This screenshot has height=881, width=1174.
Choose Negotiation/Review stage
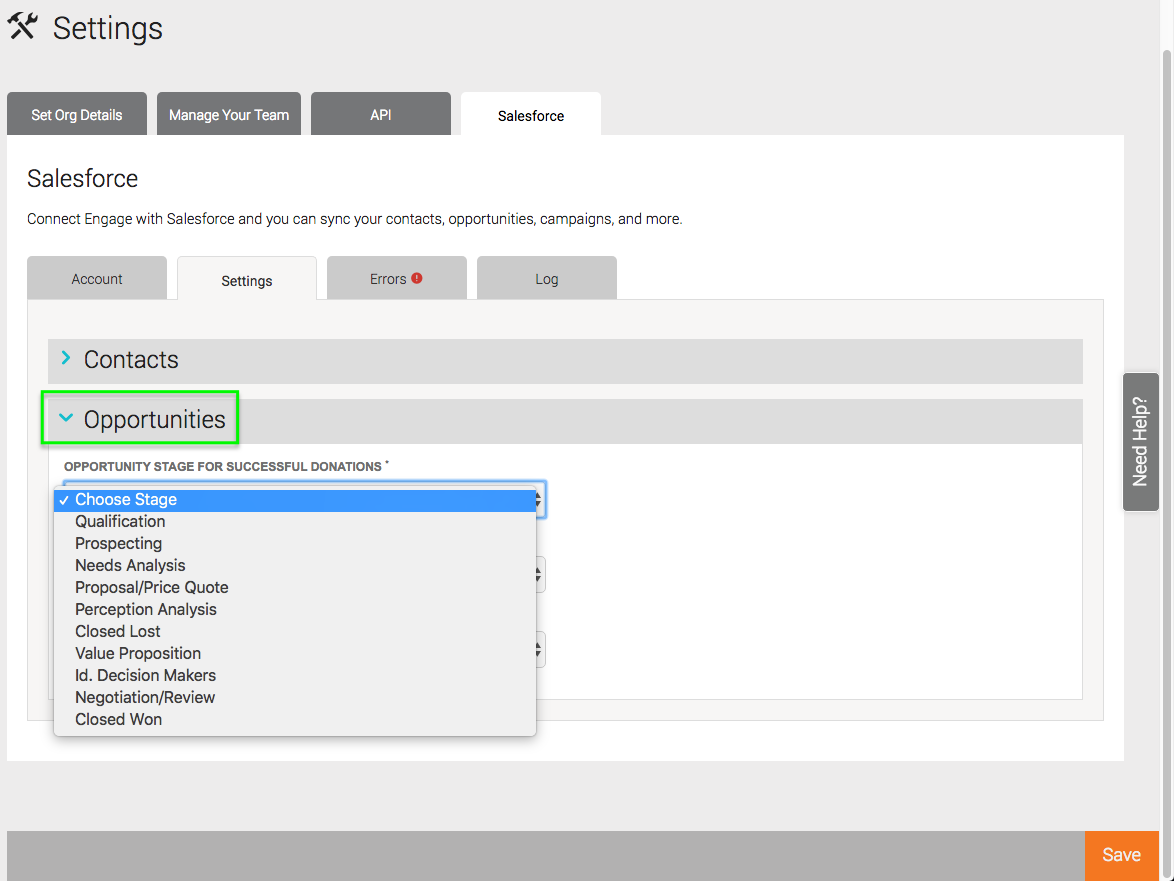click(295, 697)
